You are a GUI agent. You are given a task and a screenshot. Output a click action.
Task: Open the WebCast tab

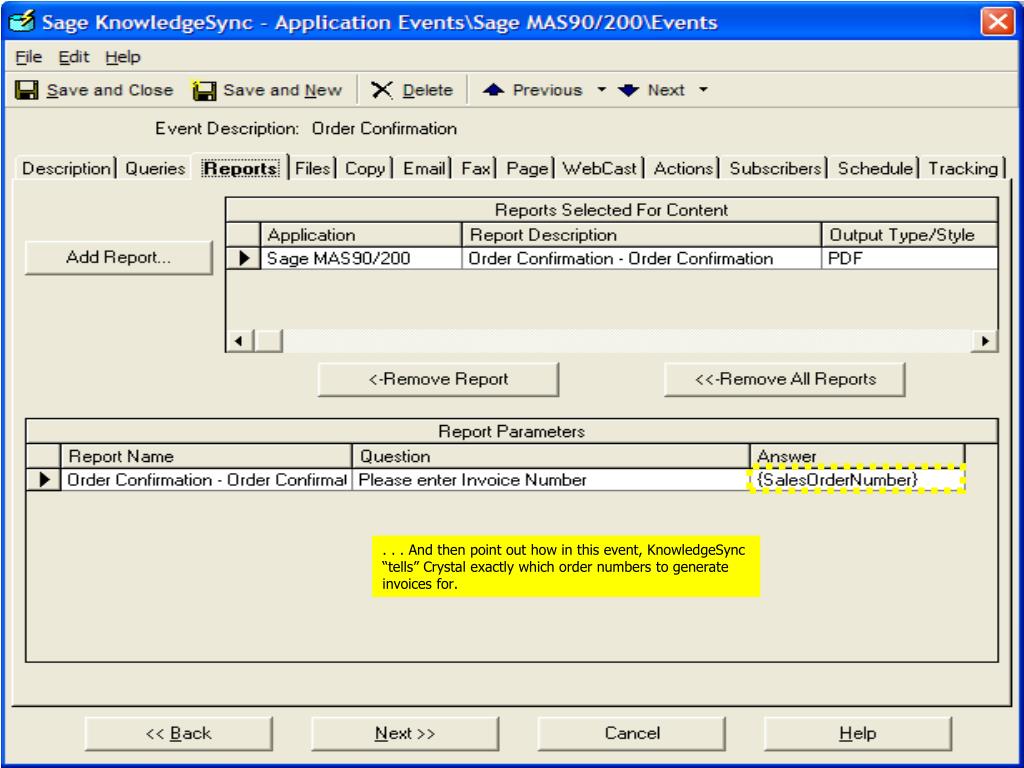click(600, 168)
